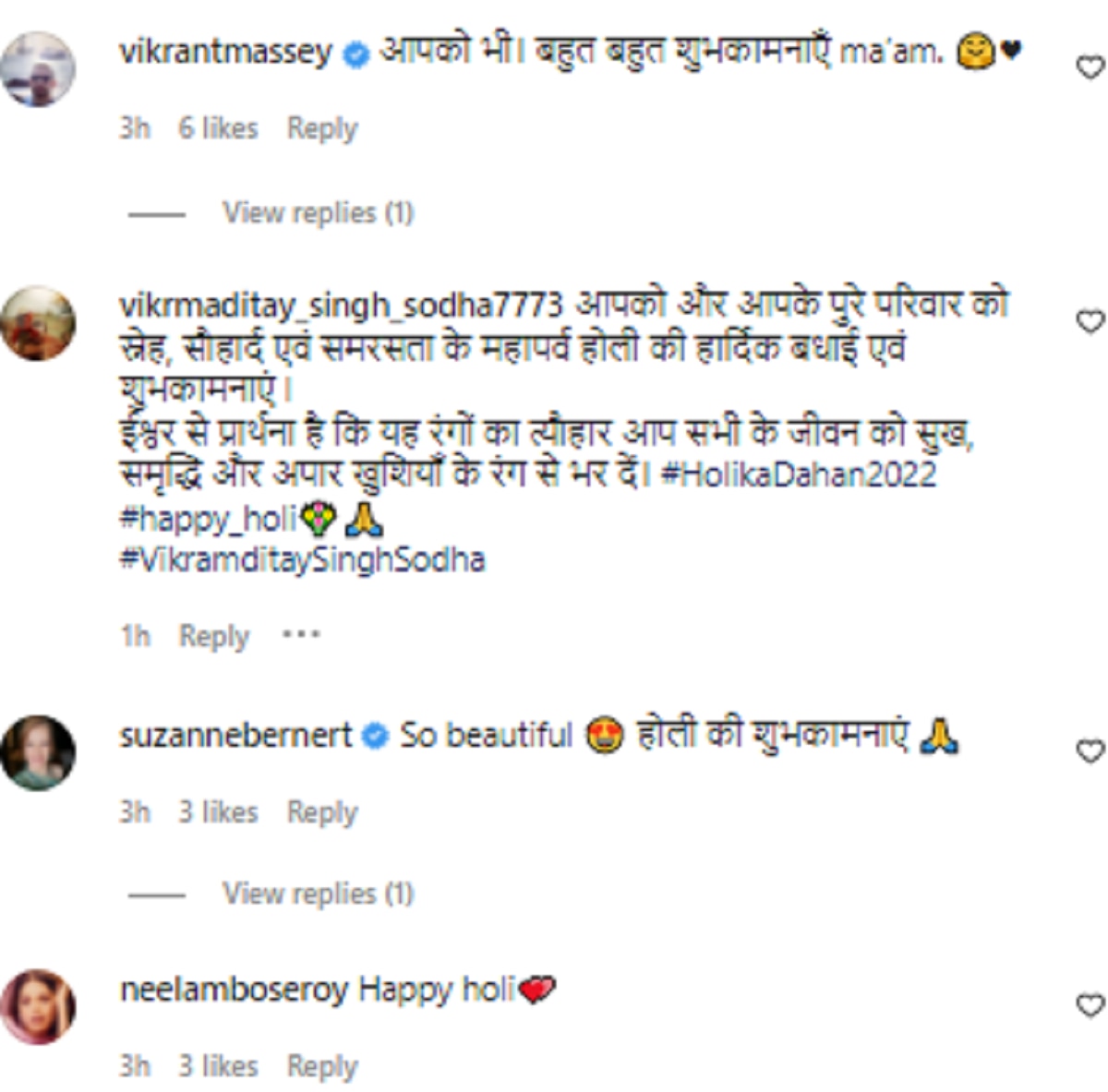
Task: Open the #happy_holi hashtag
Action: (208, 519)
